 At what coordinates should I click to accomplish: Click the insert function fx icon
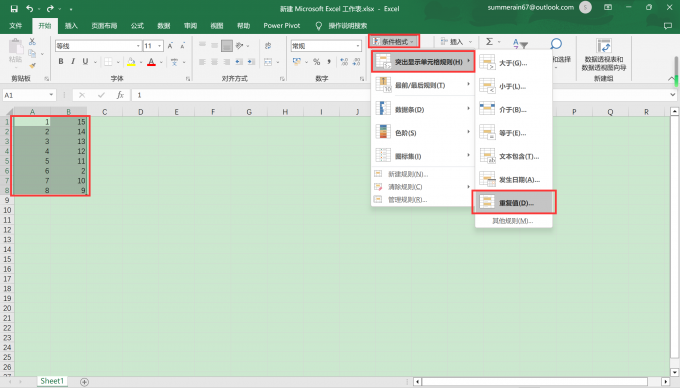120,95
